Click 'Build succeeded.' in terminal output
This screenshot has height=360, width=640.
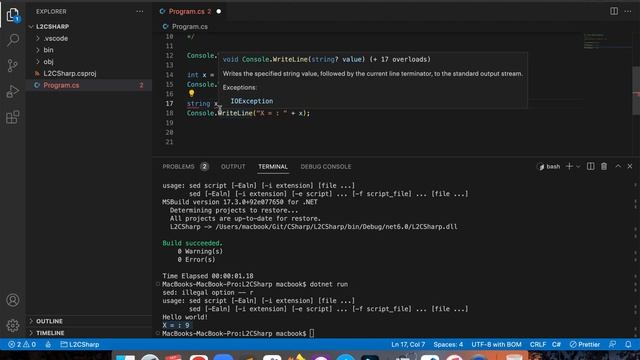tap(192, 243)
